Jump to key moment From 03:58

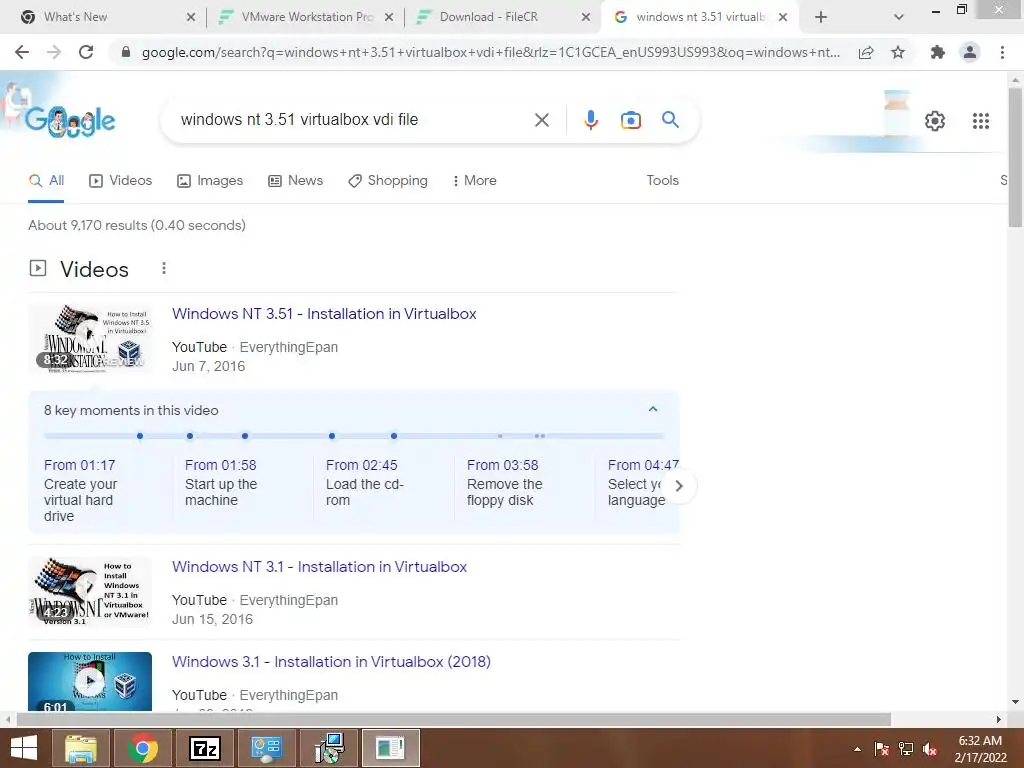tap(503, 465)
